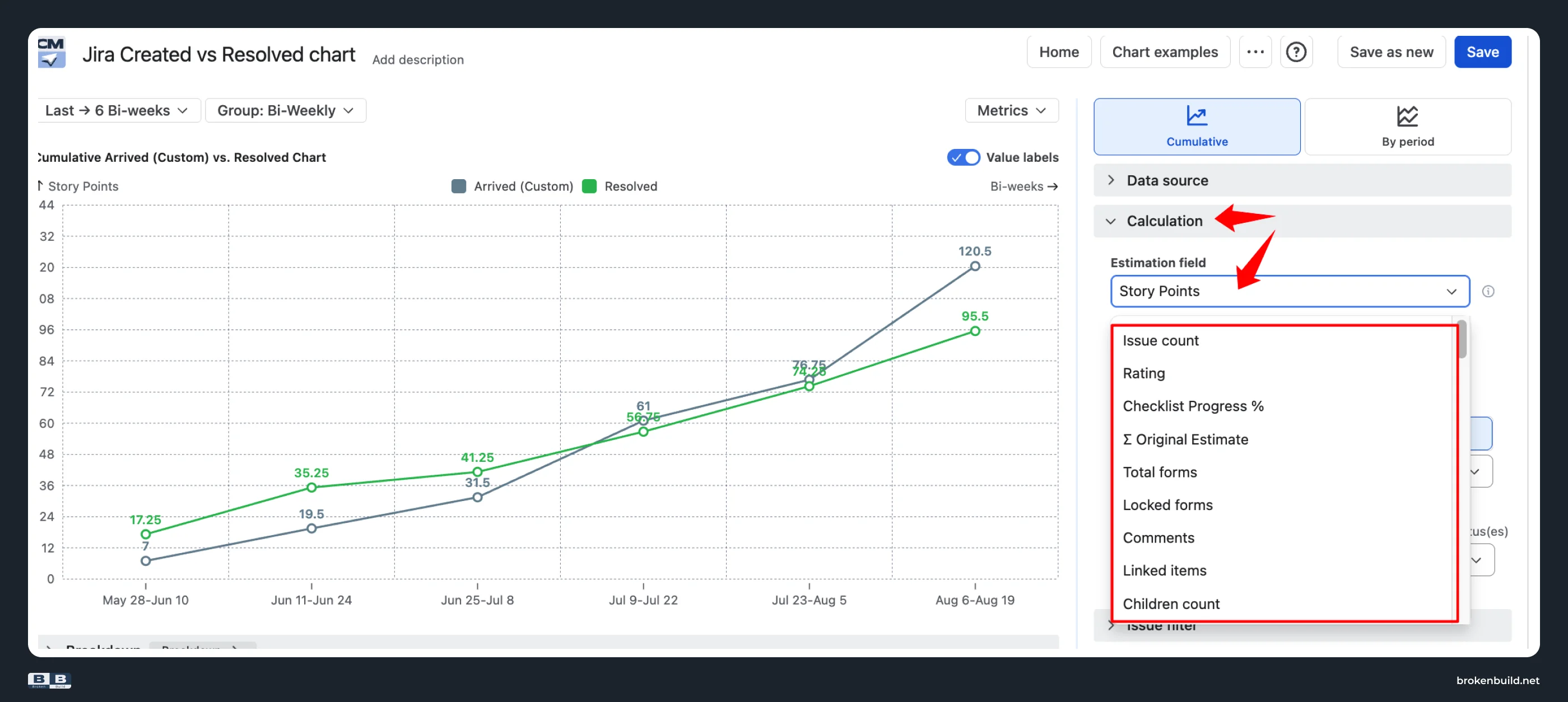
Task: Open the help question mark icon
Action: click(x=1296, y=52)
